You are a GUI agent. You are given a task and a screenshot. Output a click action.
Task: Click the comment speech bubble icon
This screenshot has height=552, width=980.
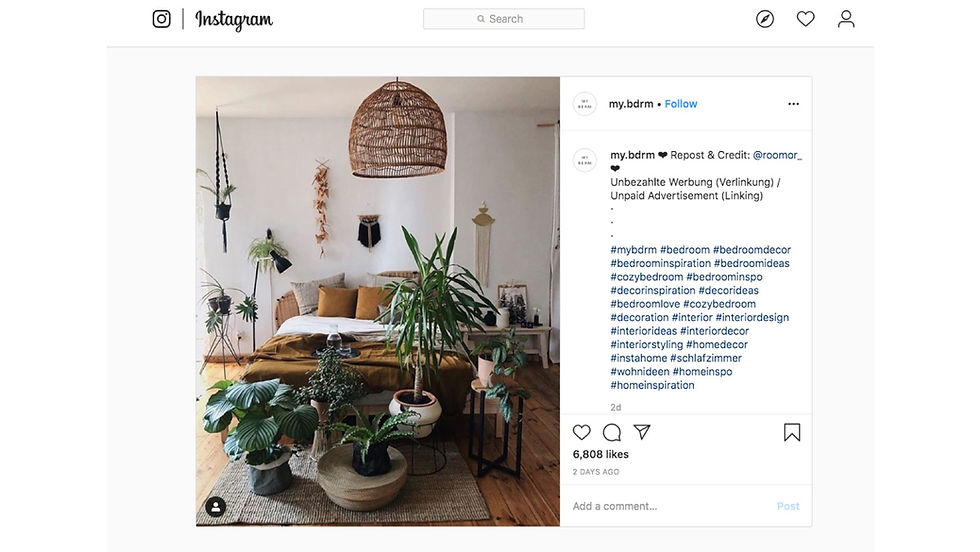click(x=612, y=432)
